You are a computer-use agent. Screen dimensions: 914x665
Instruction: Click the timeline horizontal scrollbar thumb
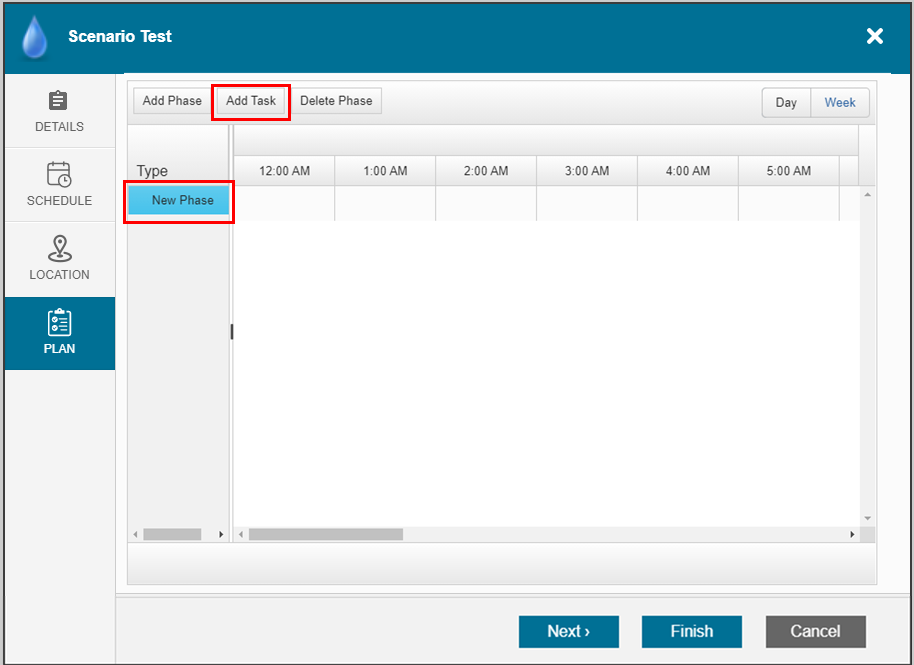pos(325,535)
